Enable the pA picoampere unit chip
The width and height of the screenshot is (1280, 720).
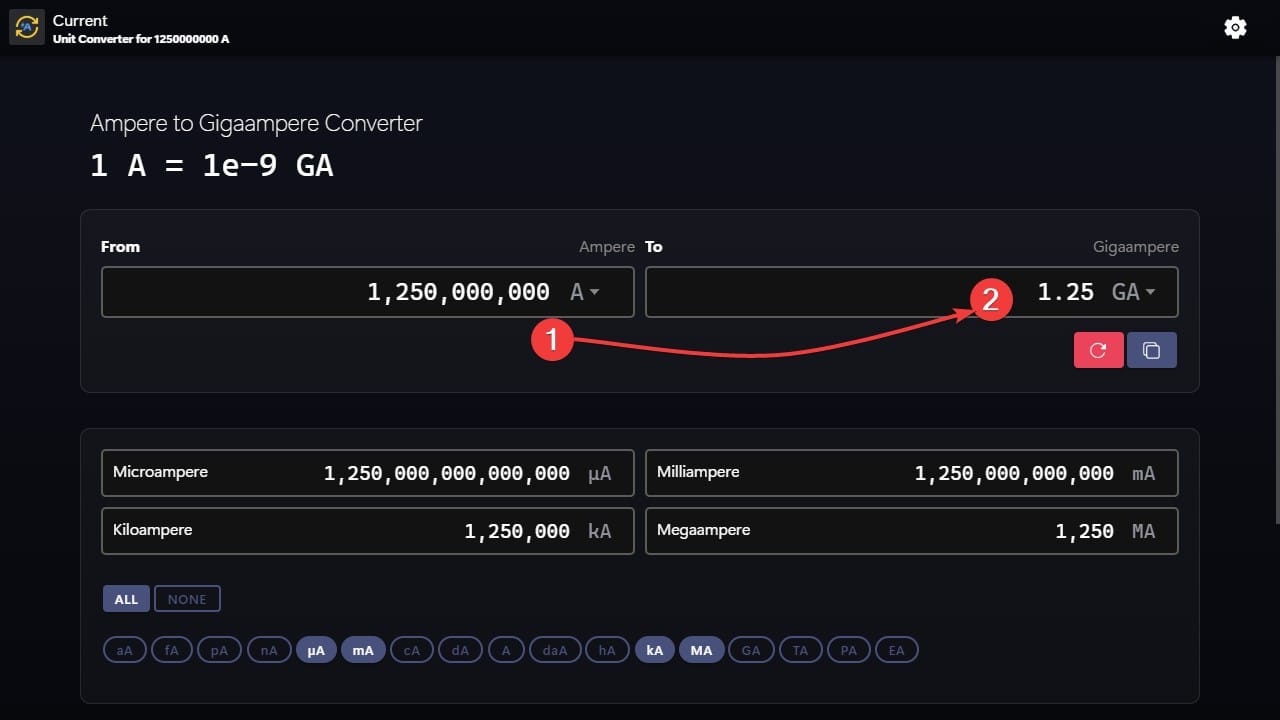[x=219, y=649]
